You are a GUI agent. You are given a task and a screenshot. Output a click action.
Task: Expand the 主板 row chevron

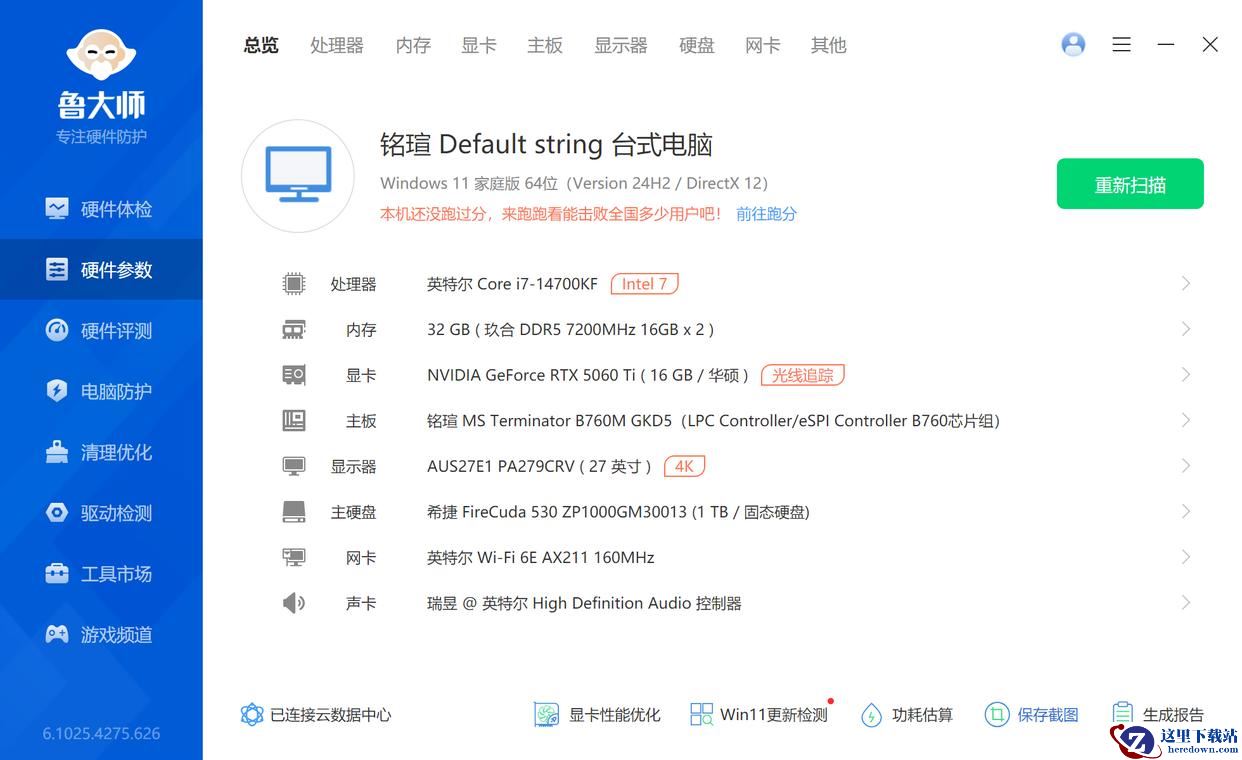coord(1186,421)
